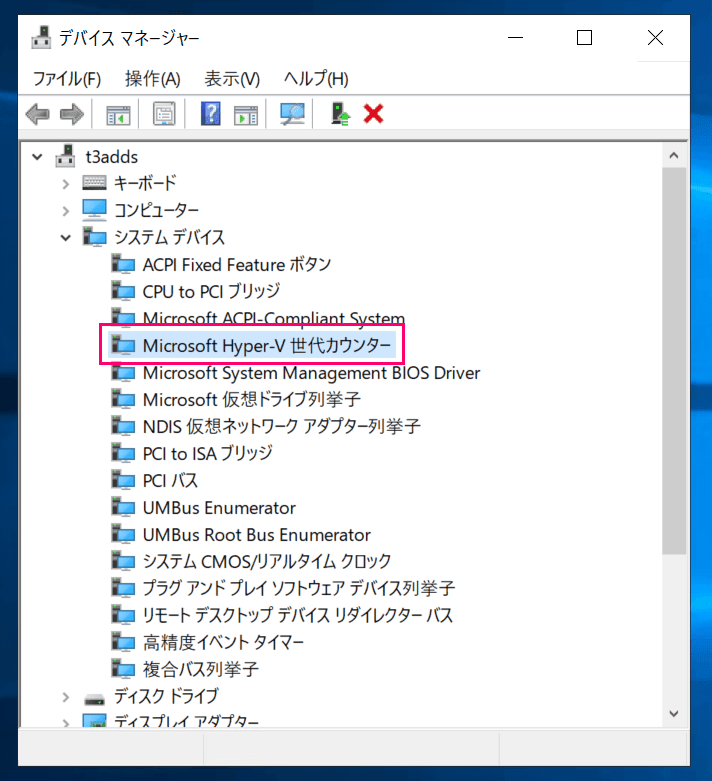Select Microsoft 仮想ドライブ列挙子 device
The image size is (712, 781).
[x=252, y=399]
